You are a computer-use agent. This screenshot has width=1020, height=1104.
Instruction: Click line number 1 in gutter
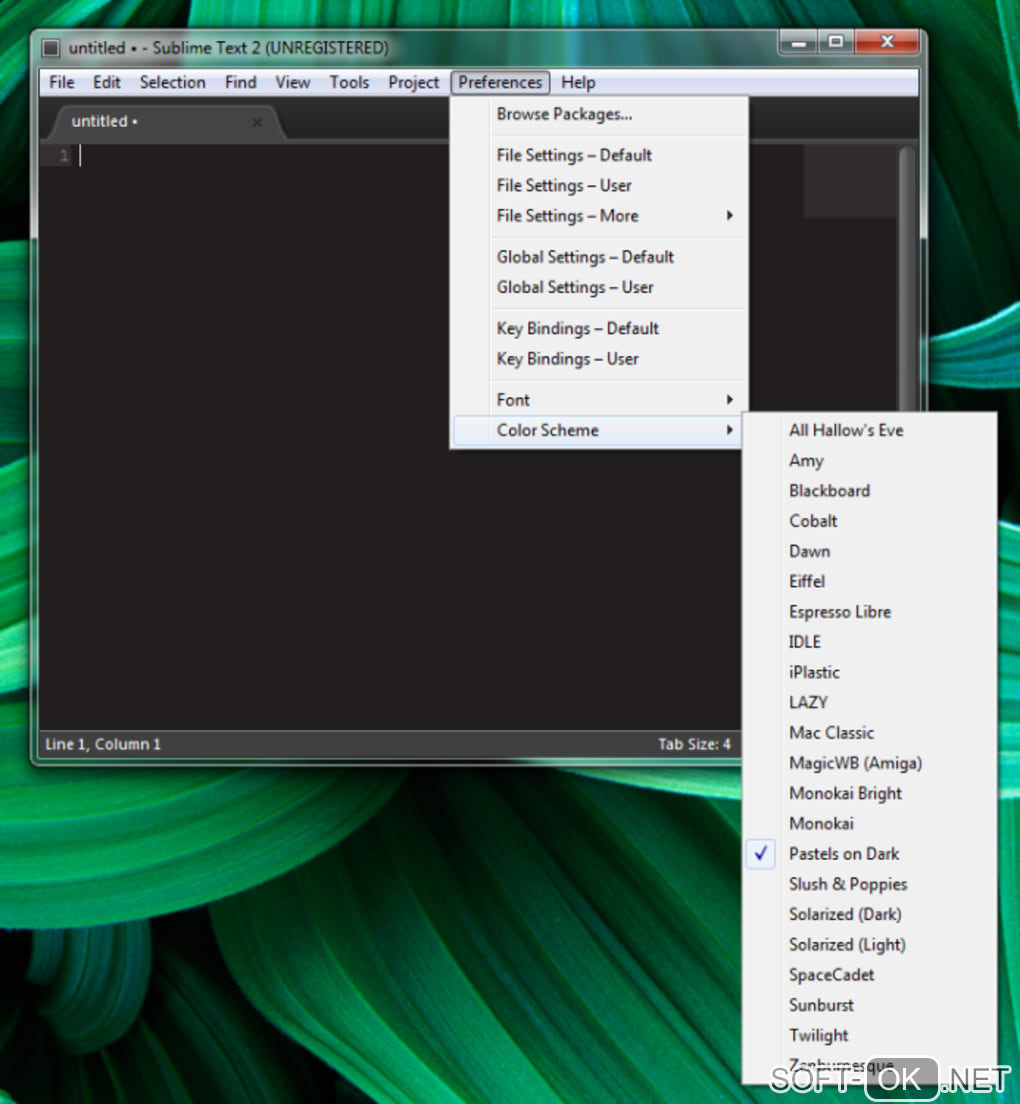63,156
